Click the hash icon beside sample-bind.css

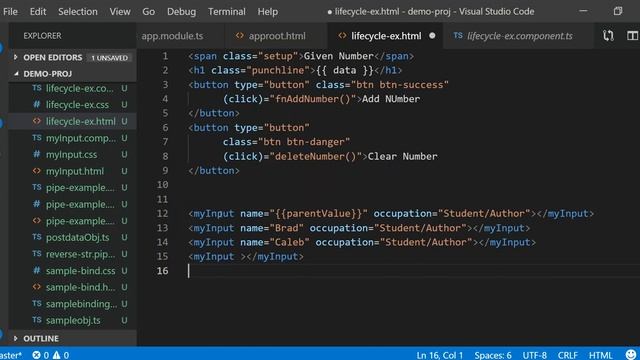click(37, 270)
